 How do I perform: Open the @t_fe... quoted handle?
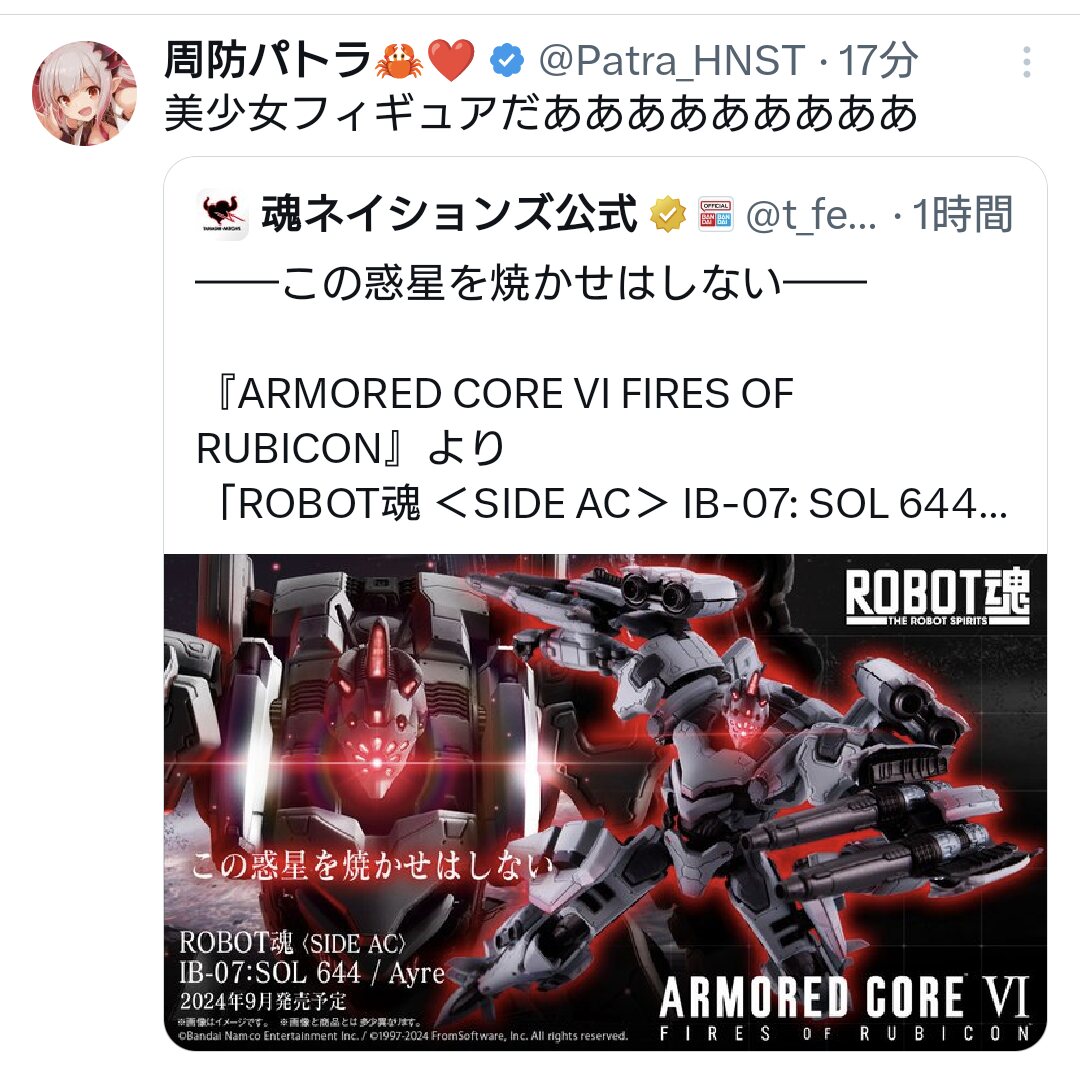(811, 215)
